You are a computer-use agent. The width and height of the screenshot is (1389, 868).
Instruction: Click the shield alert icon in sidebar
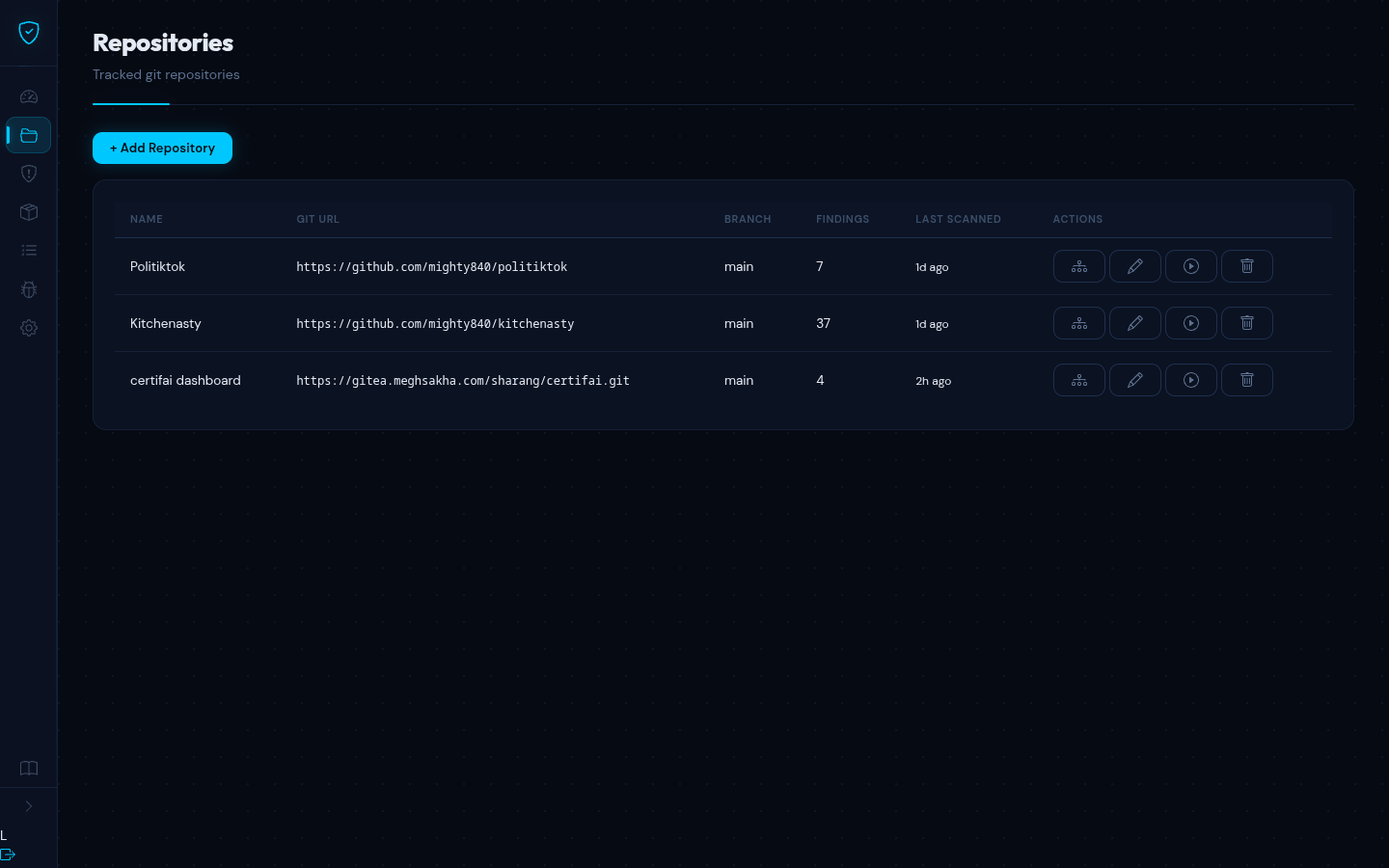[29, 174]
